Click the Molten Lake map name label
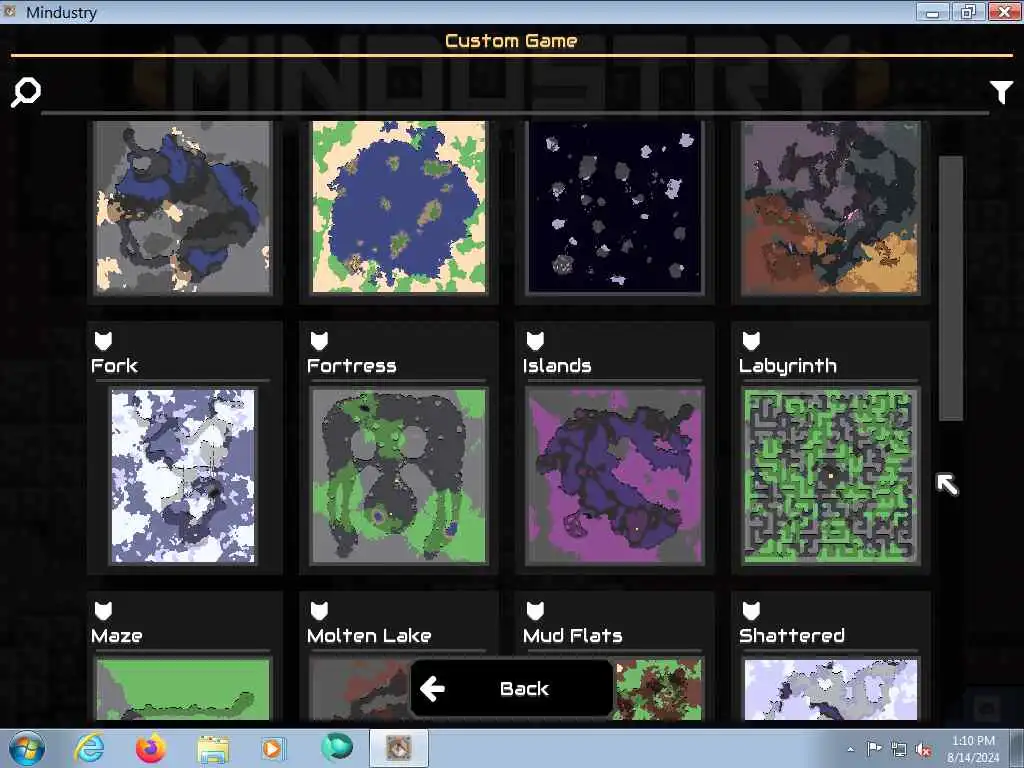The width and height of the screenshot is (1024, 768). click(369, 636)
